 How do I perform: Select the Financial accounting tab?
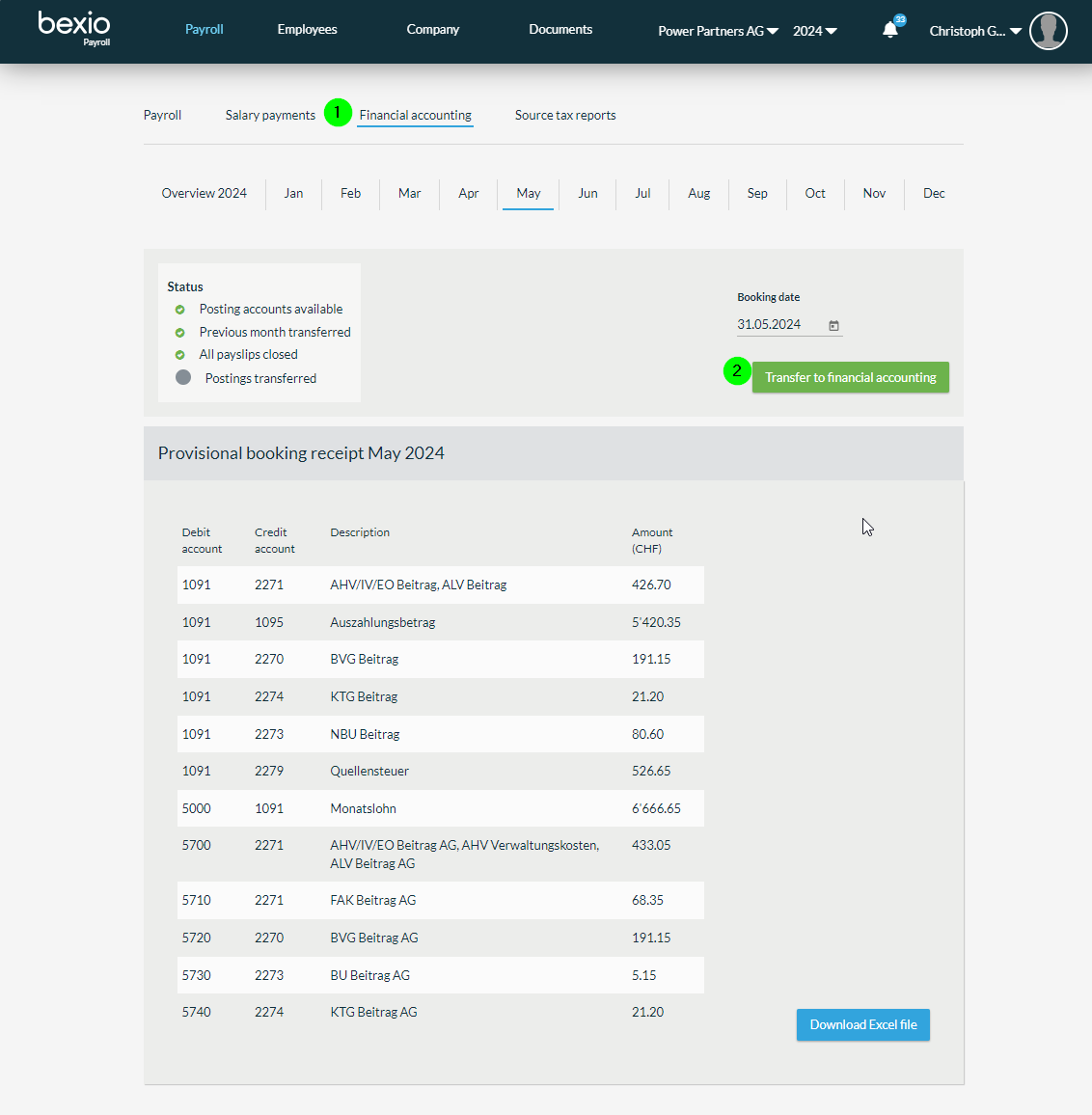pyautogui.click(x=416, y=115)
